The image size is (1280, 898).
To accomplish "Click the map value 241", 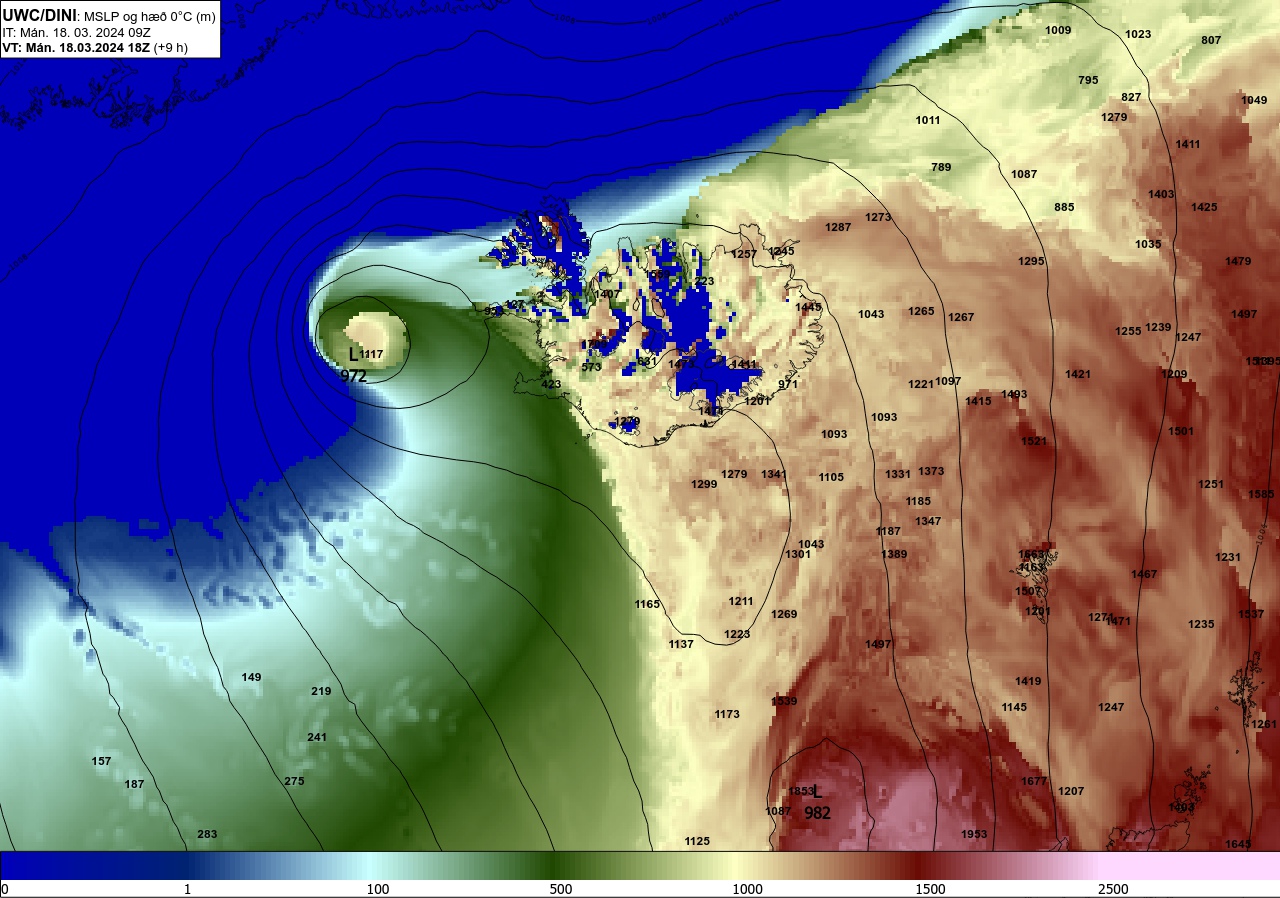I will point(317,737).
